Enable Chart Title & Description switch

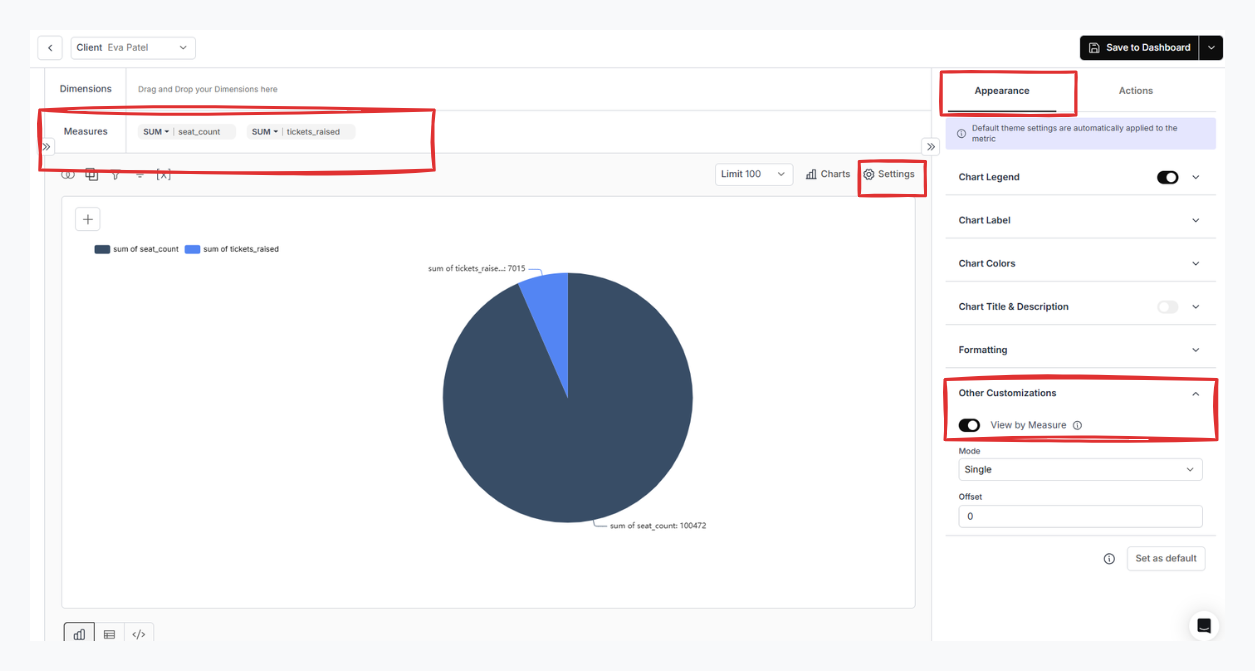[x=1167, y=307]
